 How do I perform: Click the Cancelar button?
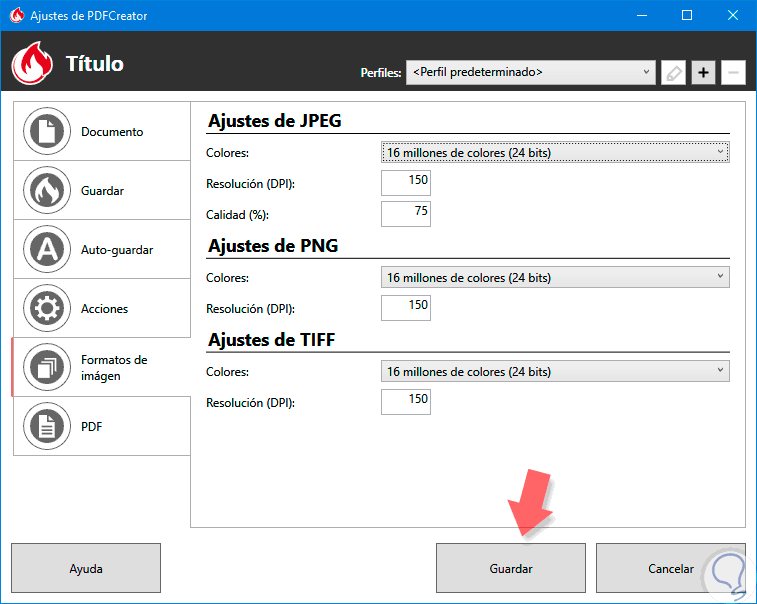pyautogui.click(x=671, y=568)
